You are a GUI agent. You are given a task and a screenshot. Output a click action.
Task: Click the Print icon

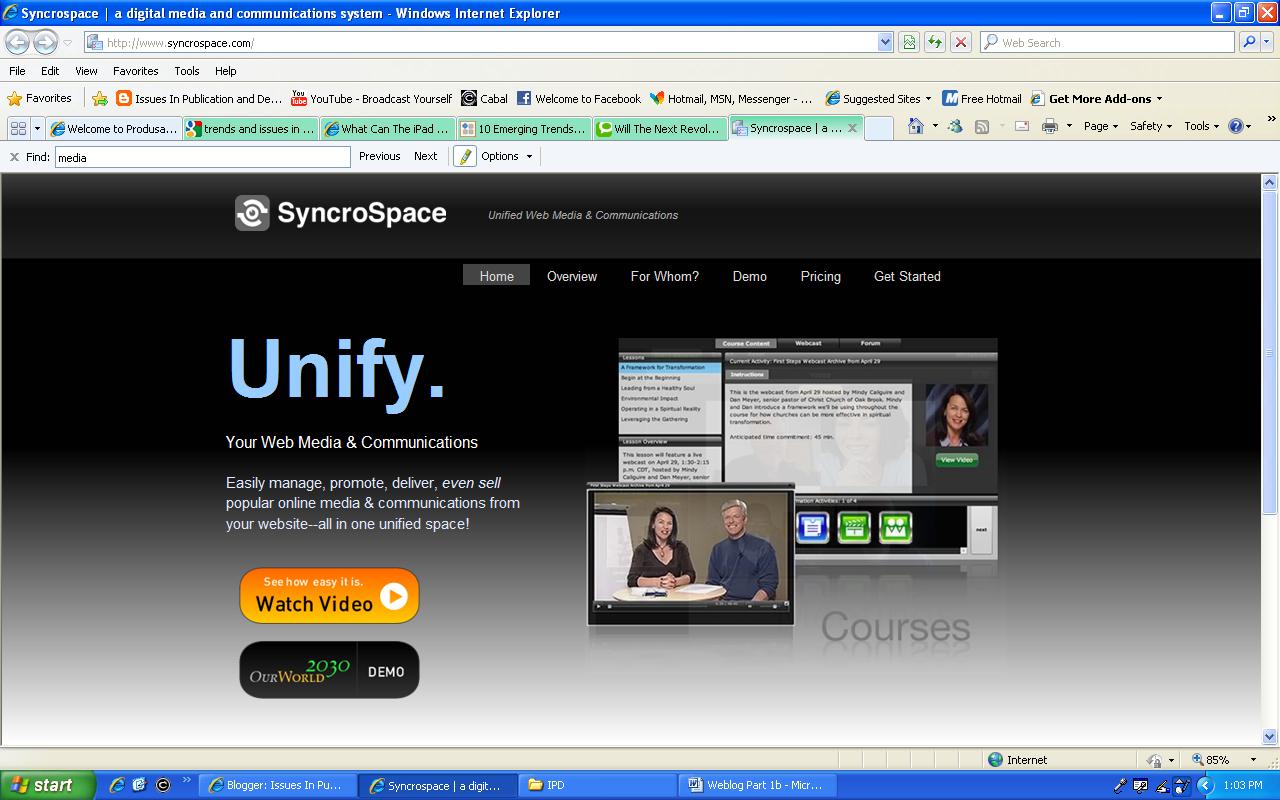[1049, 126]
